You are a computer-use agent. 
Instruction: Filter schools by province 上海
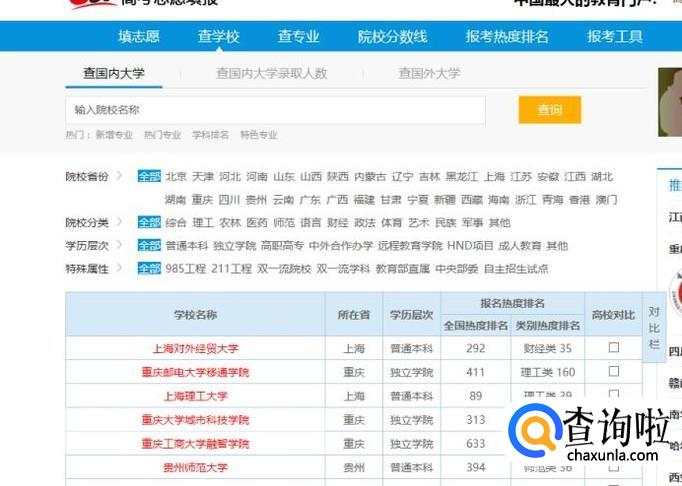coord(495,176)
